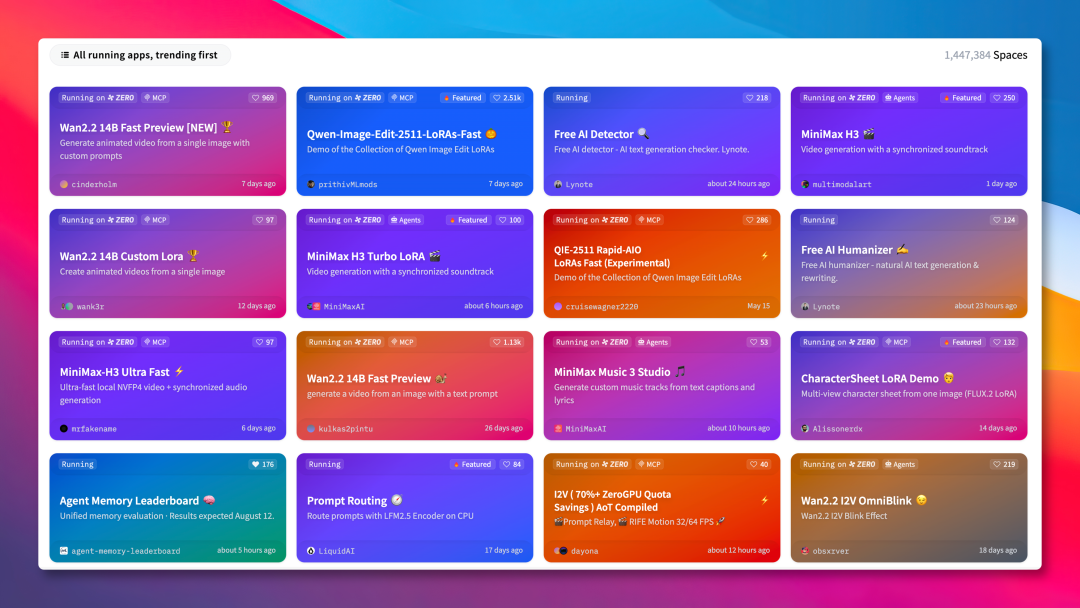Click the Featured badge on Prompt Routing
The image size is (1080, 608).
pos(472,464)
